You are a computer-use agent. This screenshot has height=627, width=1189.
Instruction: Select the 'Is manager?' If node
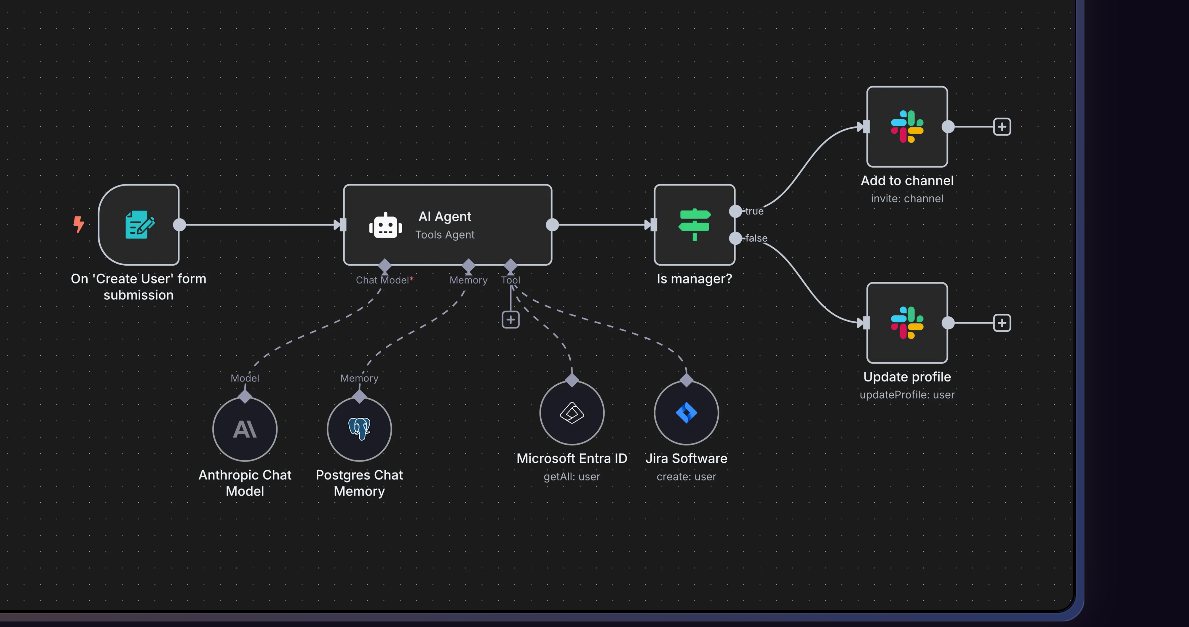(695, 224)
